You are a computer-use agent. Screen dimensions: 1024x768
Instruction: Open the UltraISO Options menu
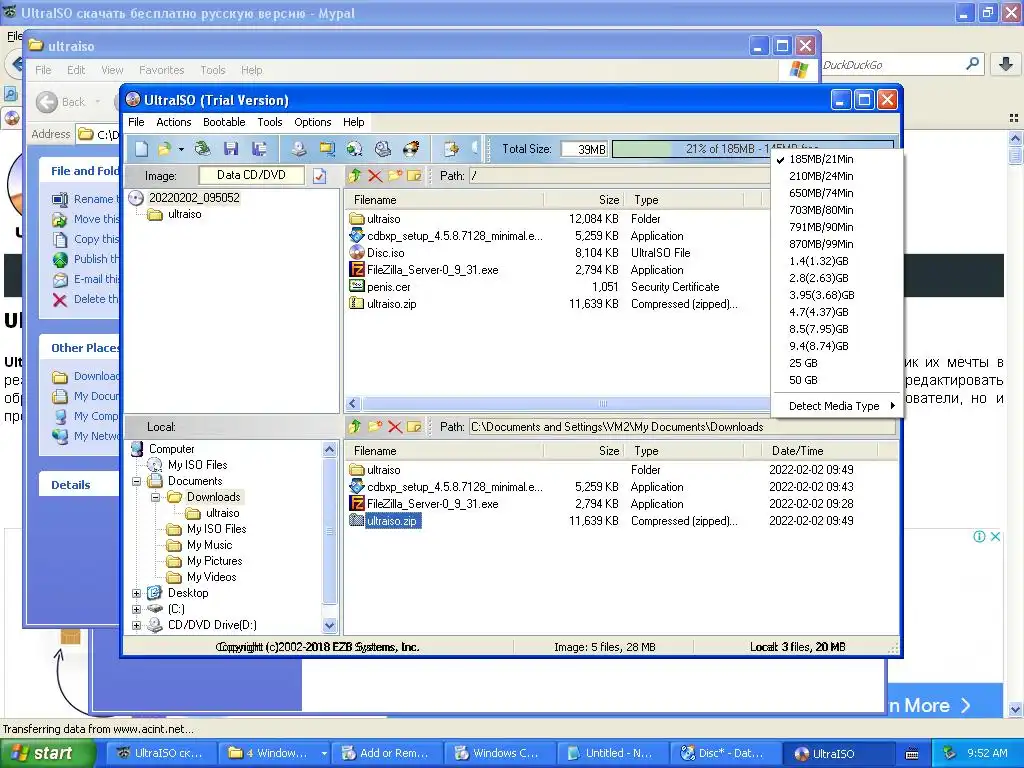pyautogui.click(x=312, y=122)
